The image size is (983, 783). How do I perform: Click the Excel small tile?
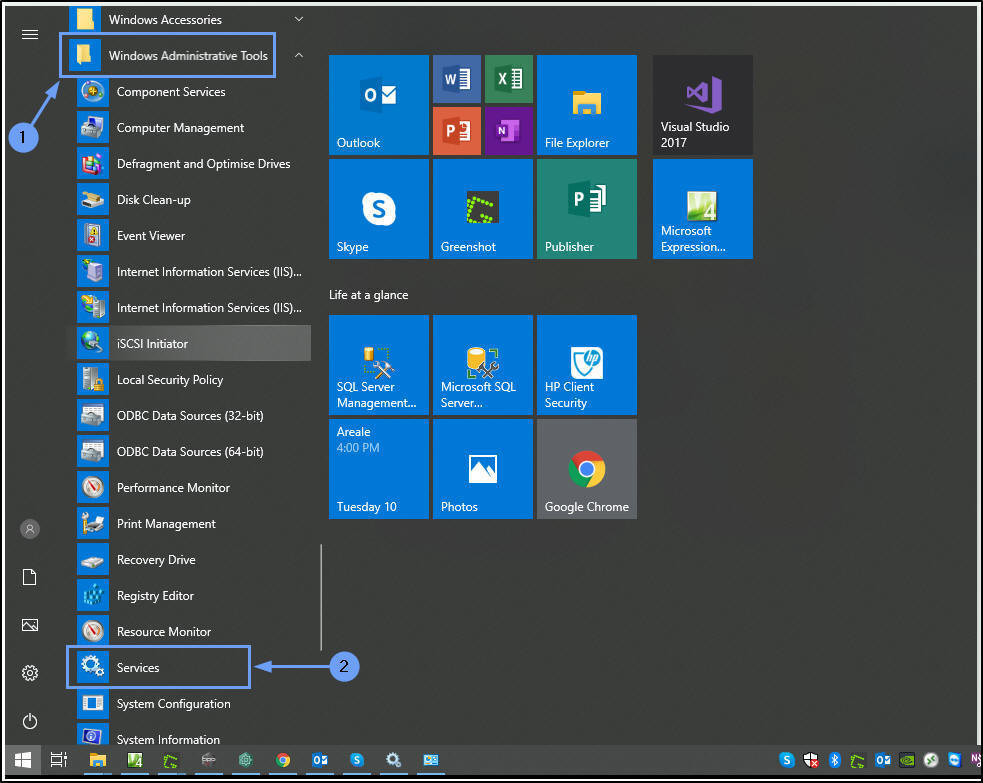(x=508, y=79)
